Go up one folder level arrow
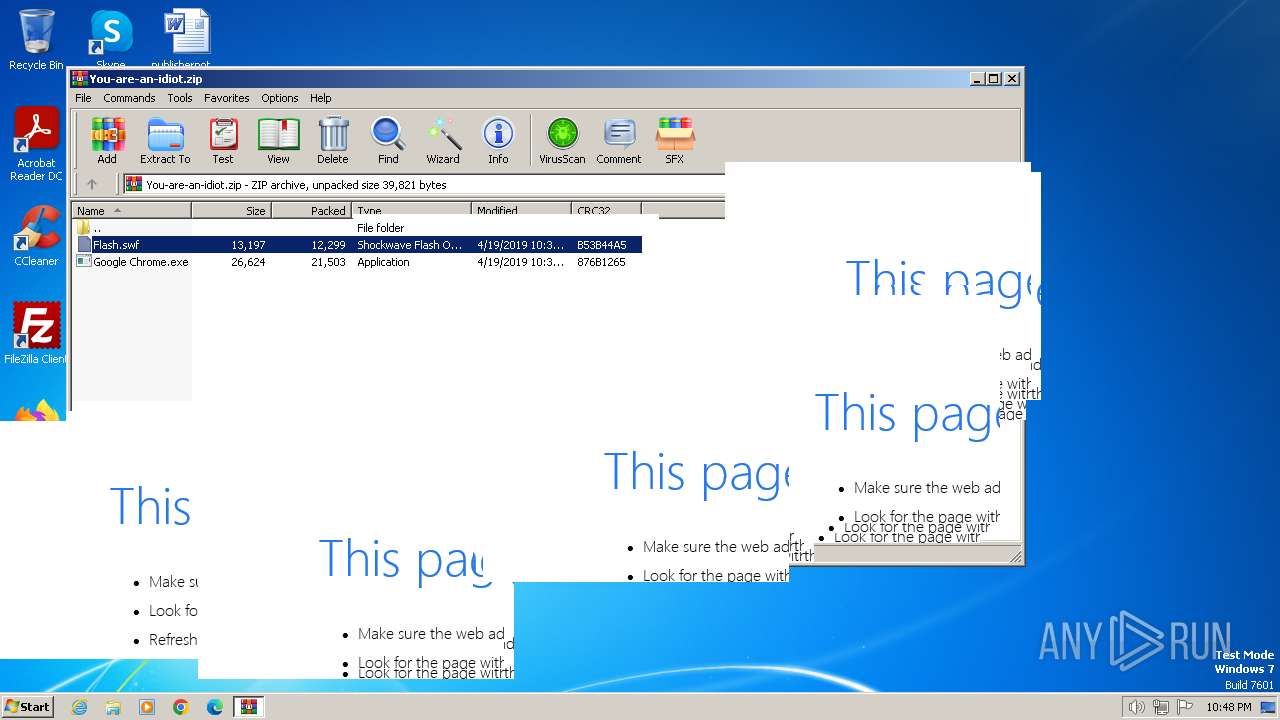Image resolution: width=1280 pixels, height=720 pixels. (x=92, y=184)
